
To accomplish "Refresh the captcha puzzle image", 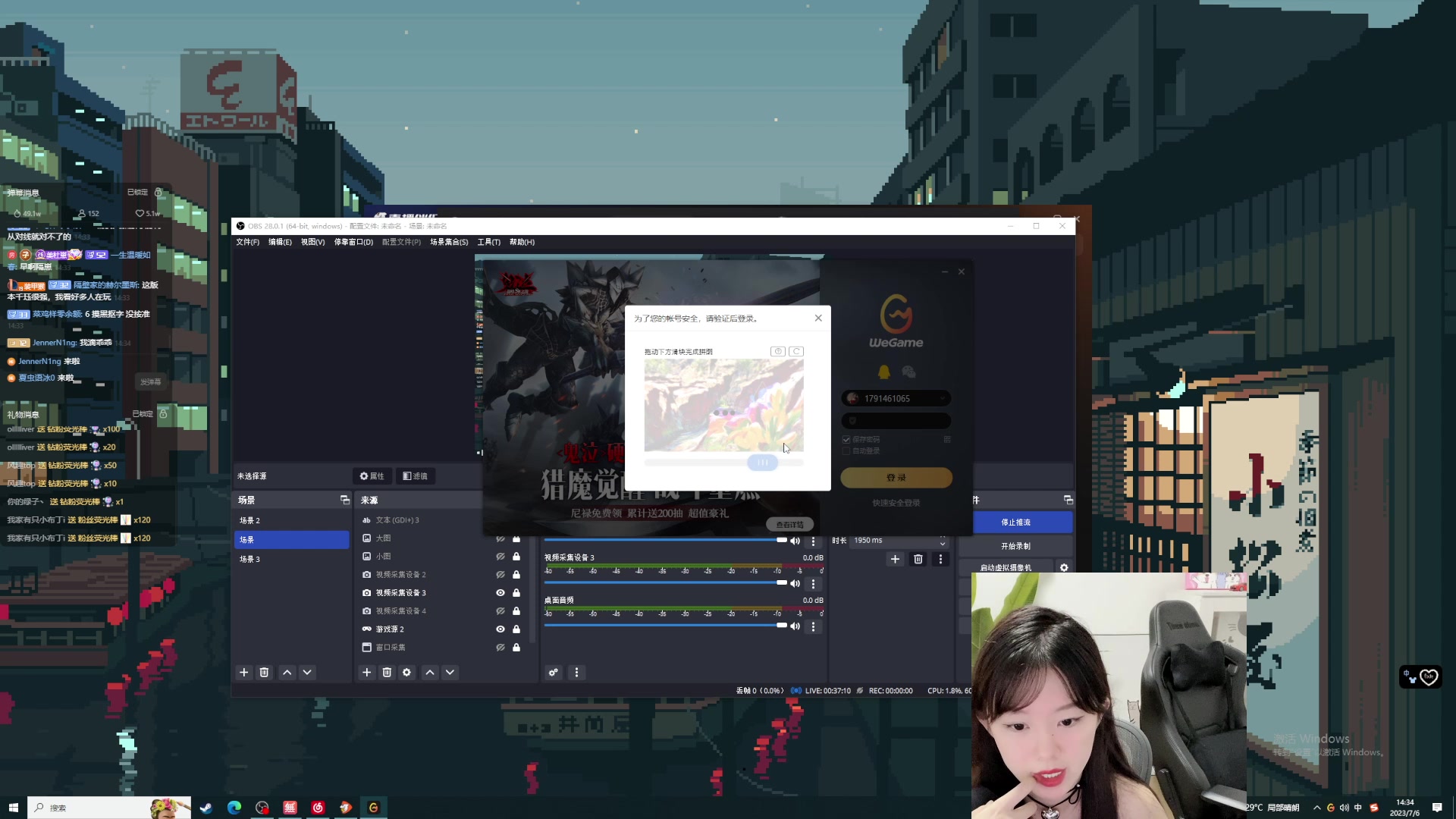I will click(796, 351).
